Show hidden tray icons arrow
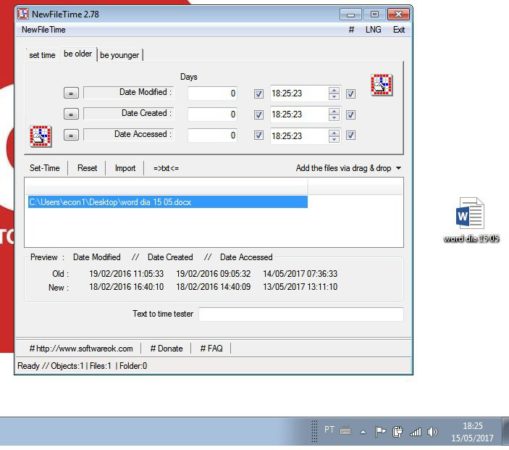The width and height of the screenshot is (509, 450). pos(363,432)
